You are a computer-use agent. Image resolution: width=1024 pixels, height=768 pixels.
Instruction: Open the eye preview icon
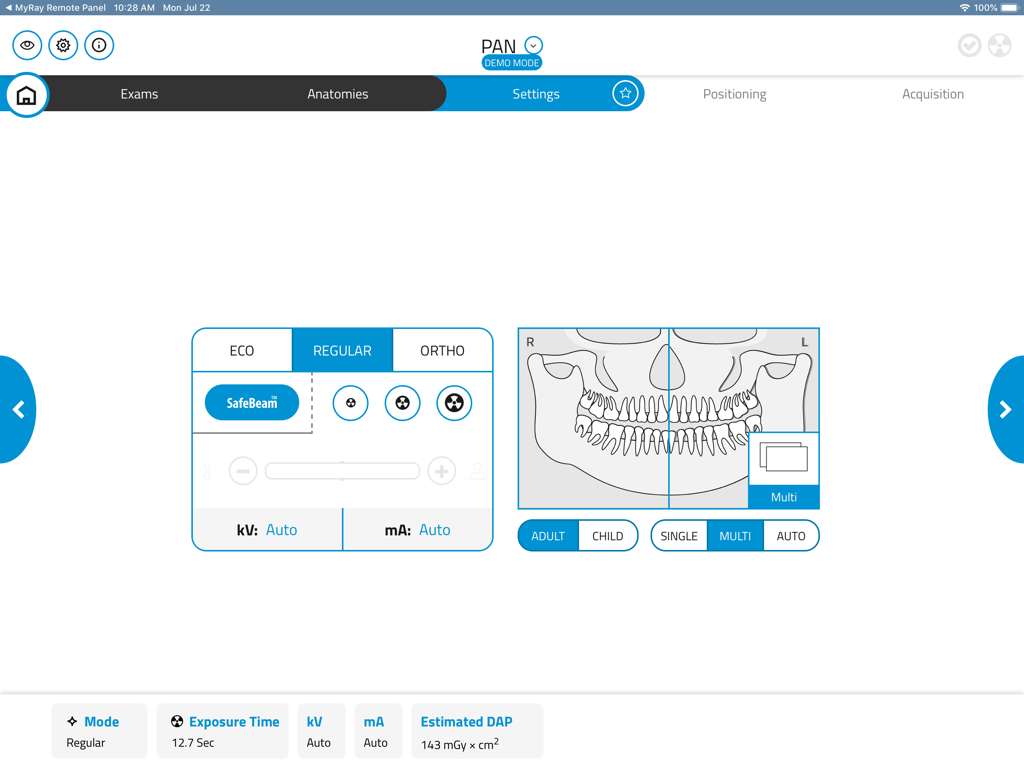(26, 45)
